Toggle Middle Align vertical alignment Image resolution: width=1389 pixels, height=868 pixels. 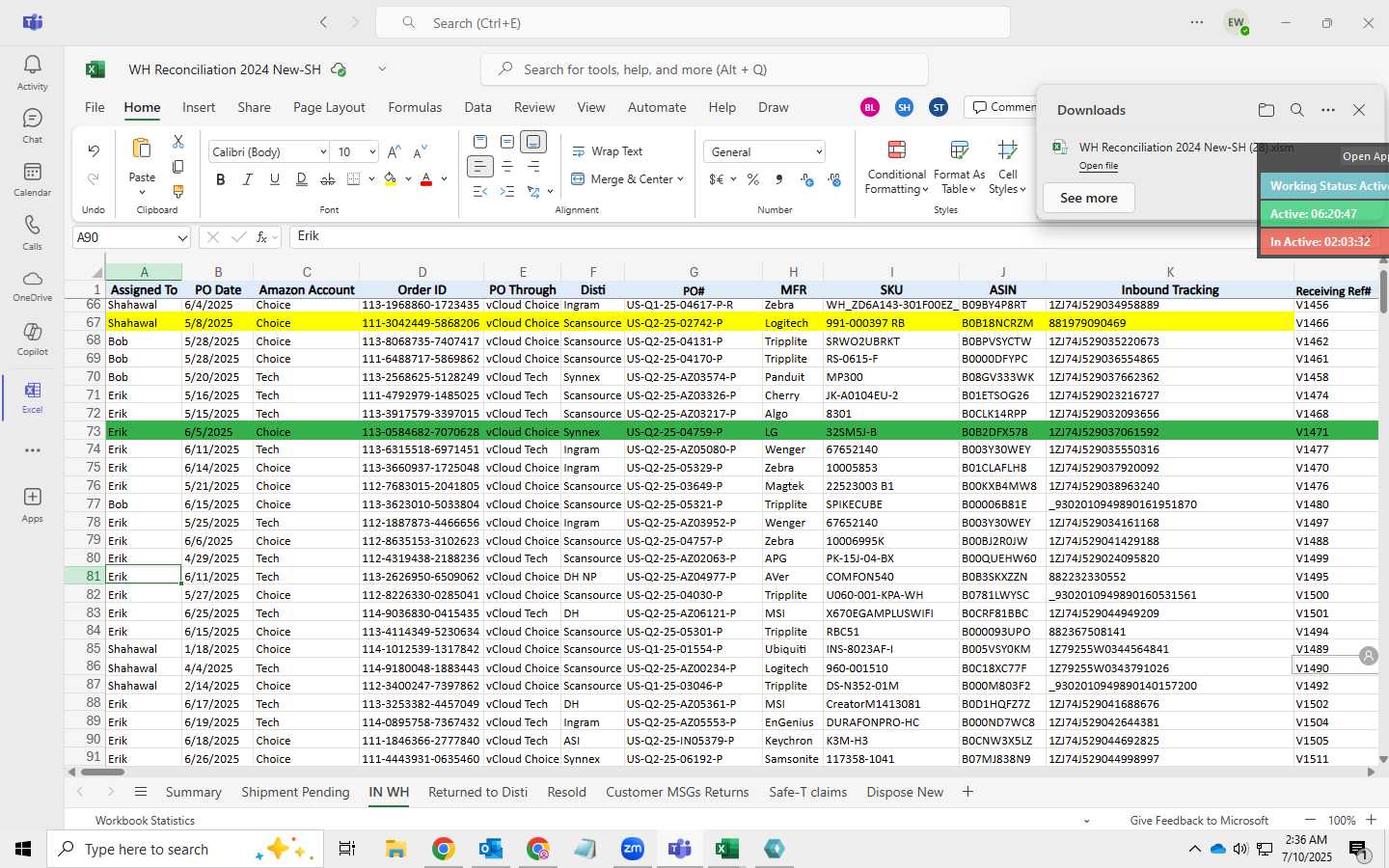pos(506,142)
